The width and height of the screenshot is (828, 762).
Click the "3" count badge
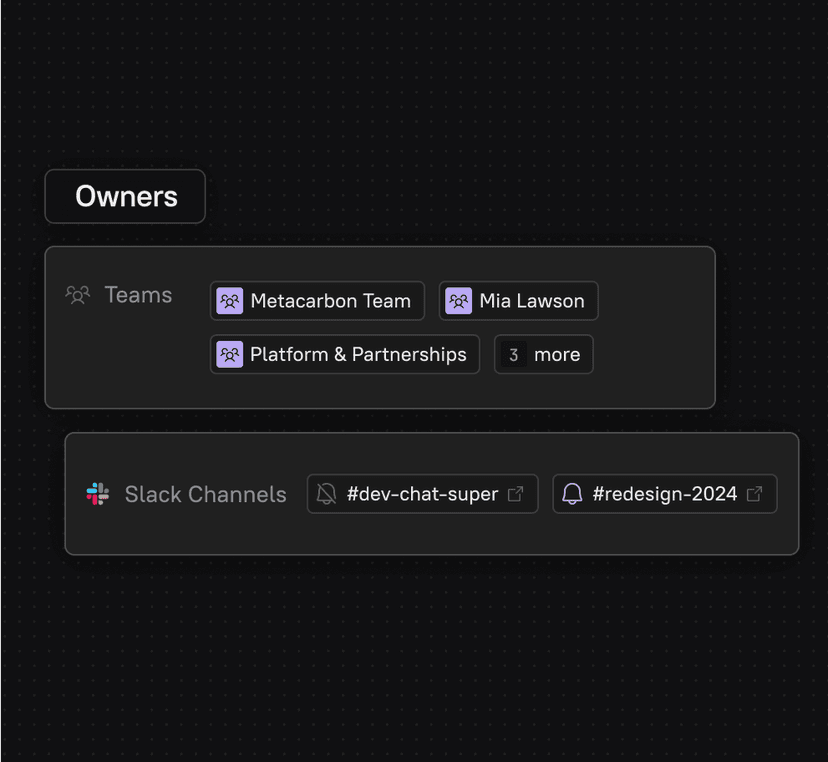pyautogui.click(x=514, y=355)
